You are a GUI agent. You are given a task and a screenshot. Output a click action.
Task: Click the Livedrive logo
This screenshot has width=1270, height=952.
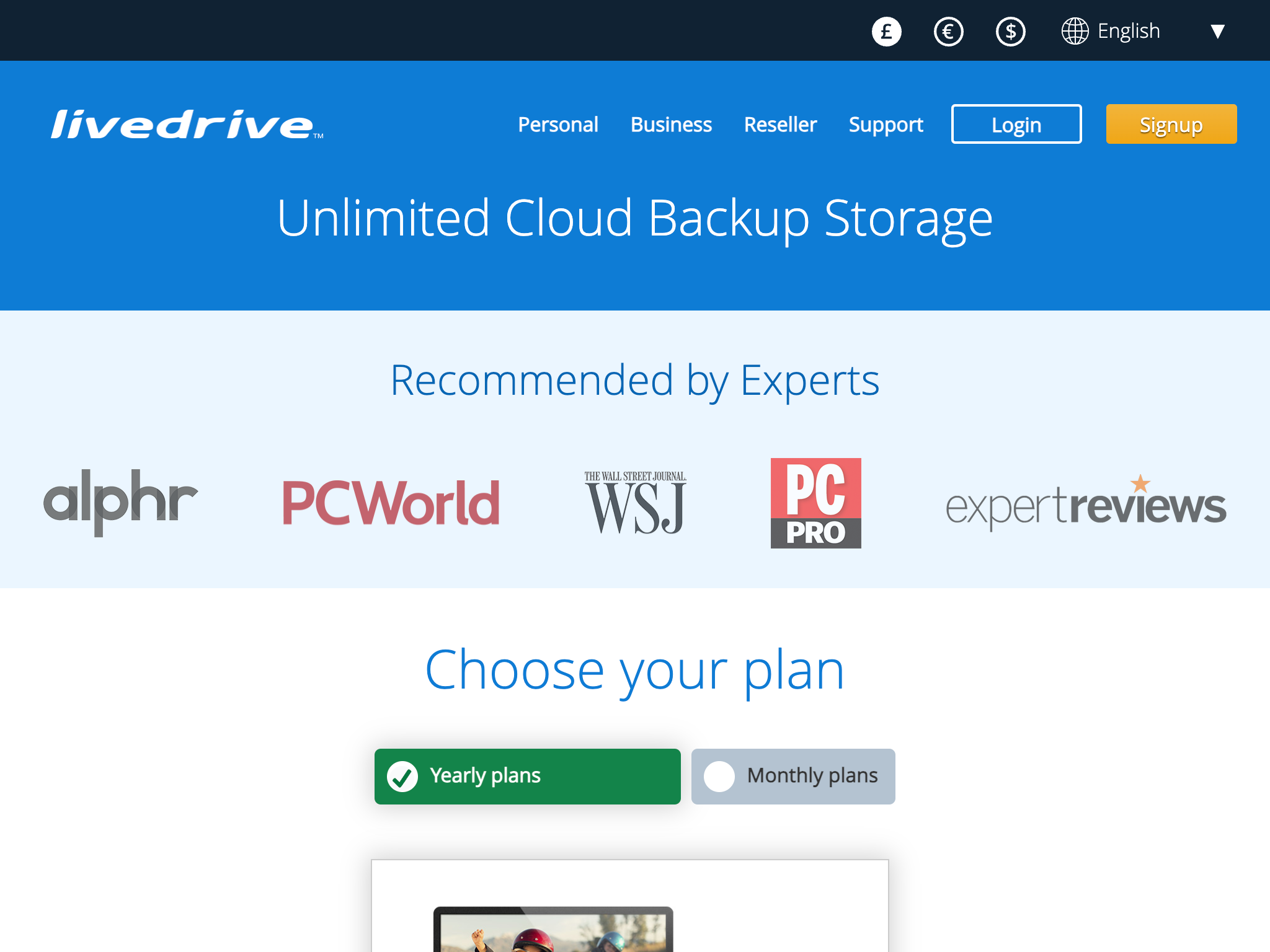click(187, 125)
